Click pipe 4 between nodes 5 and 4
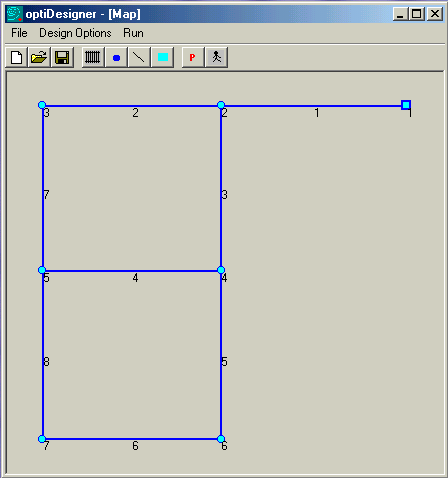The image size is (448, 478). pyautogui.click(x=132, y=271)
